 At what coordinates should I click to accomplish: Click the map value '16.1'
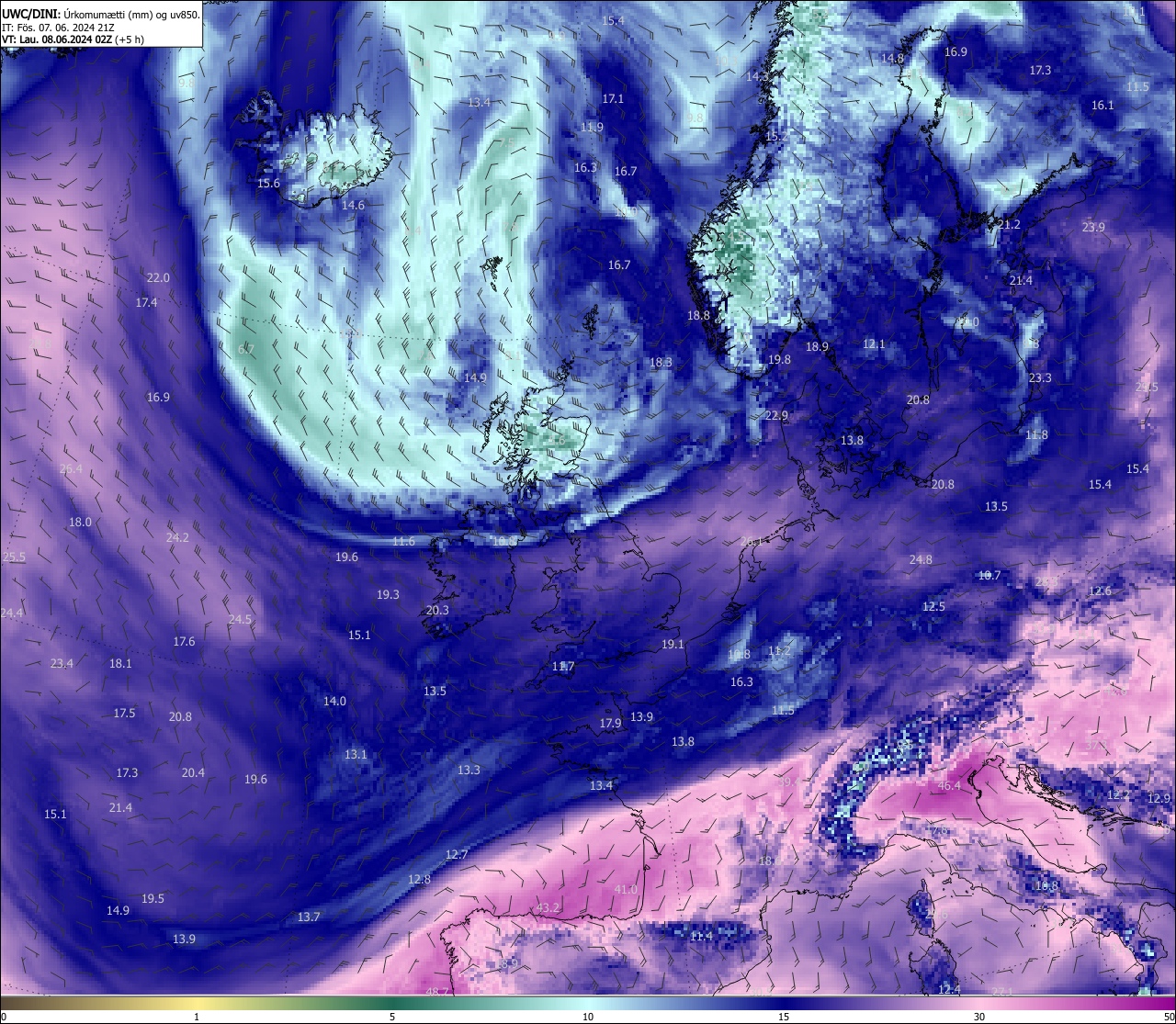coord(1102,105)
